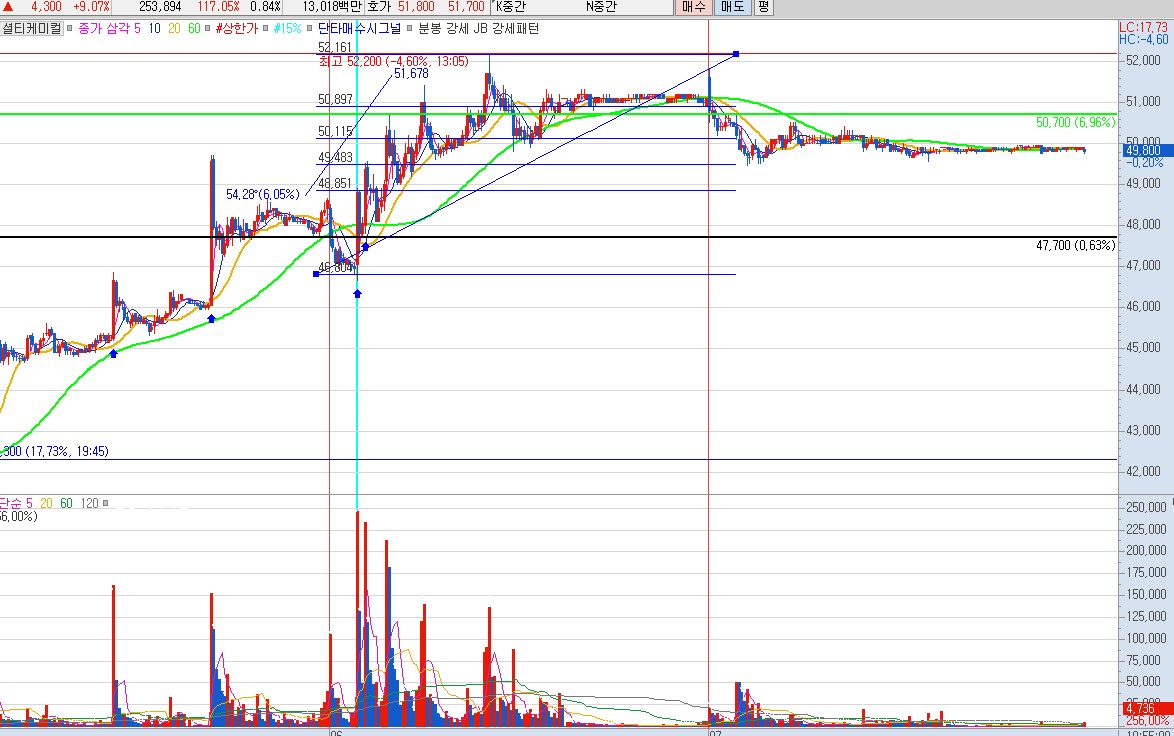Click the 매수 buy button

coord(693,7)
